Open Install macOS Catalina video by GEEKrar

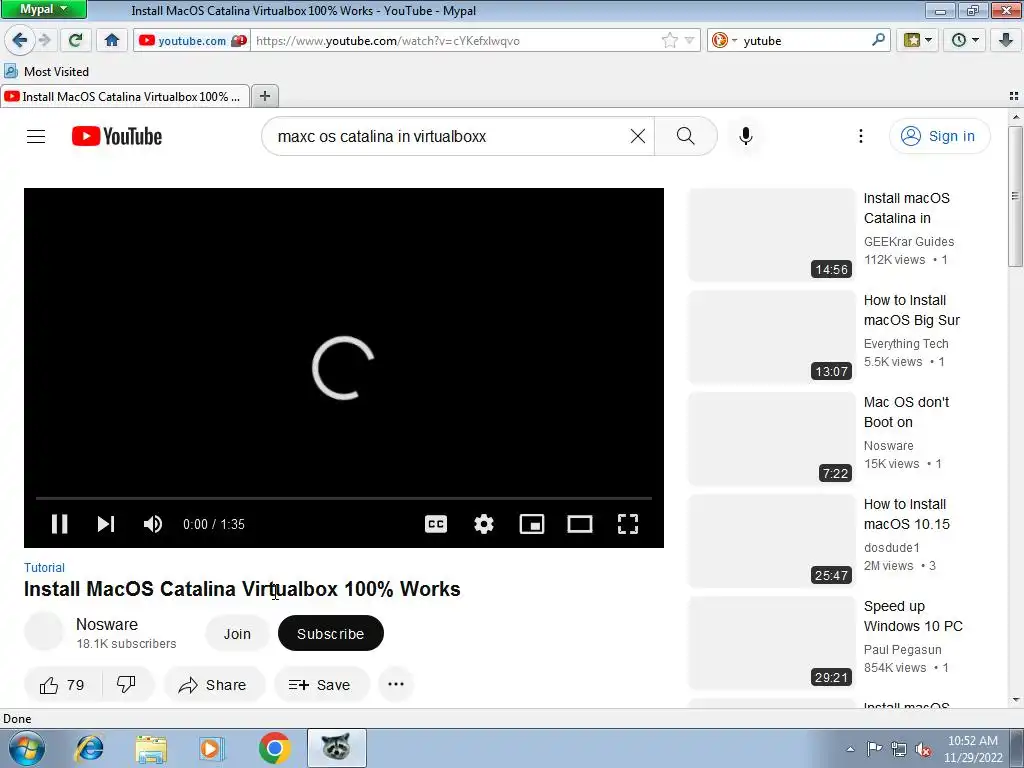click(906, 208)
